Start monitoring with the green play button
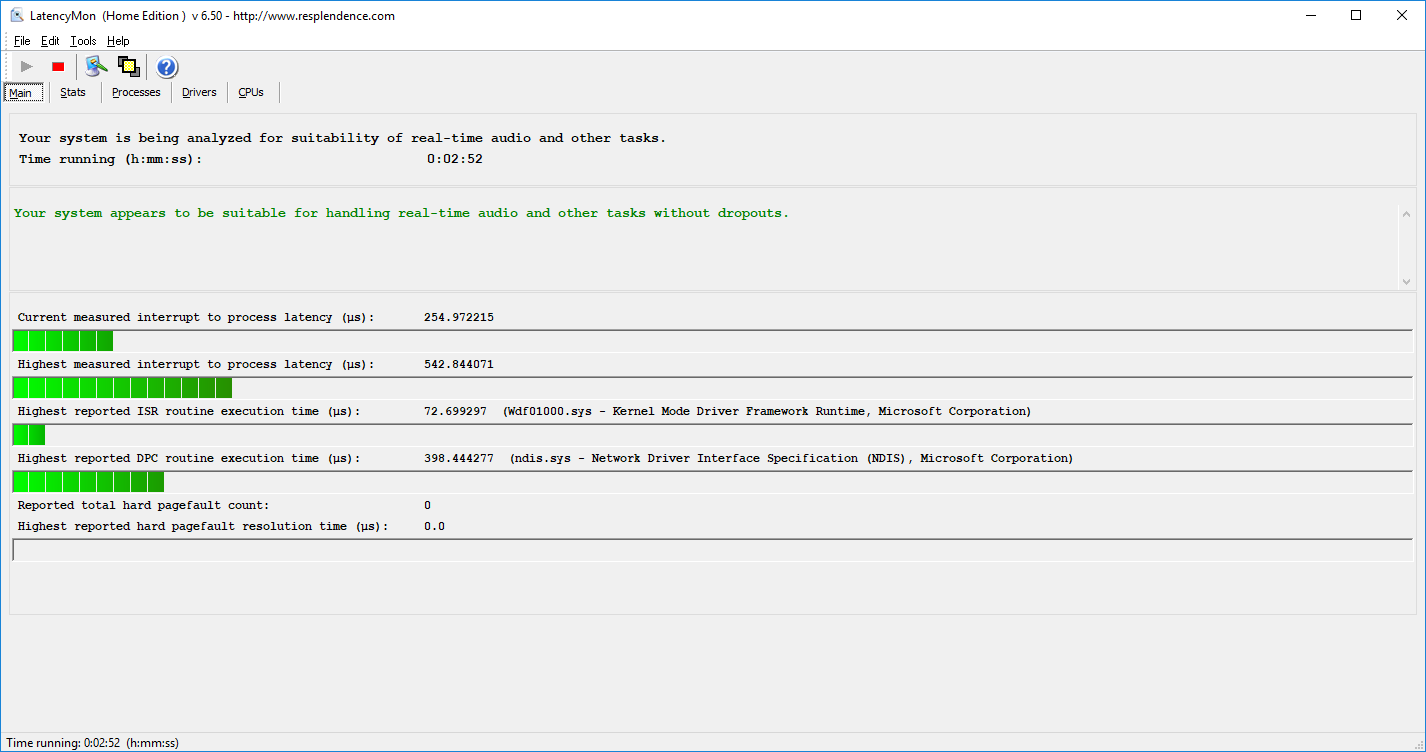 click(27, 67)
